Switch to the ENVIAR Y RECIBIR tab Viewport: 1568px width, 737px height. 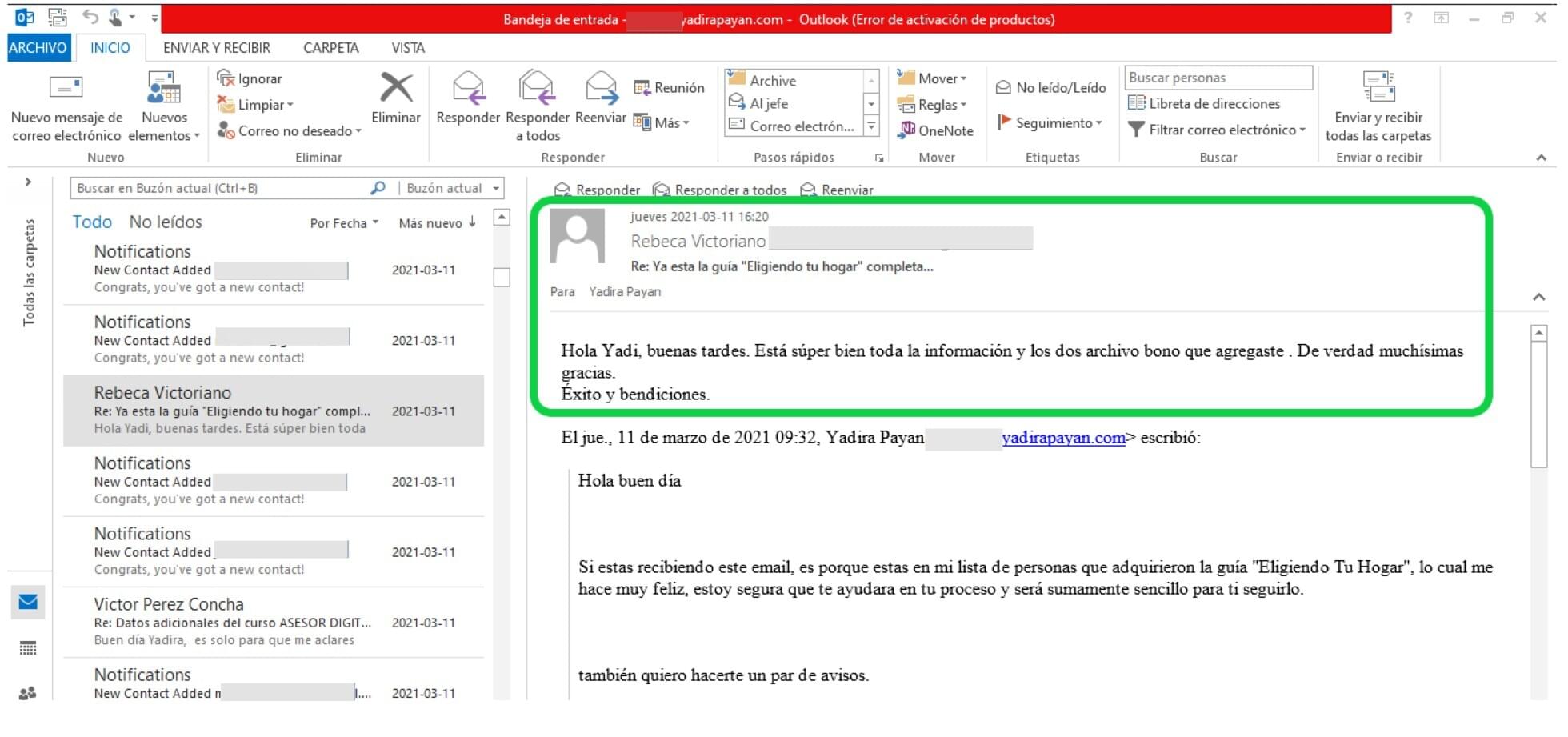(217, 48)
